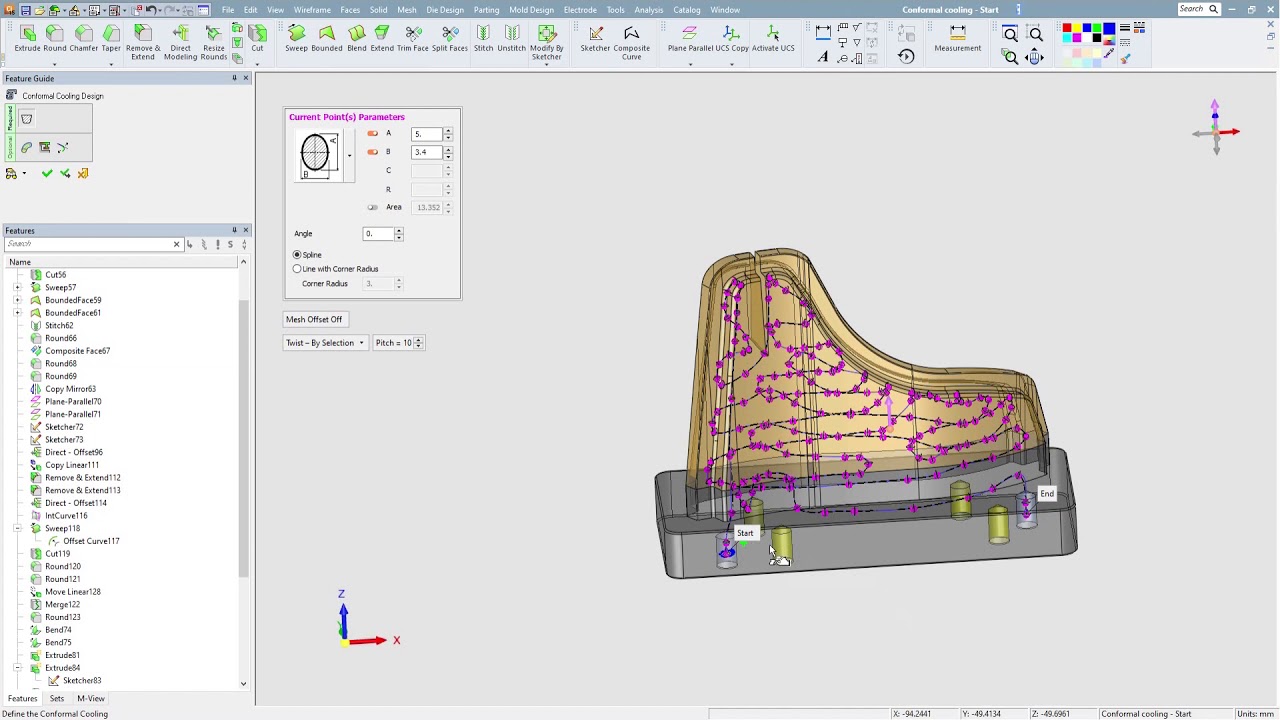Expand the Plane Parallel dropdown arrow
Screen dimensions: 1280x720
690,65
